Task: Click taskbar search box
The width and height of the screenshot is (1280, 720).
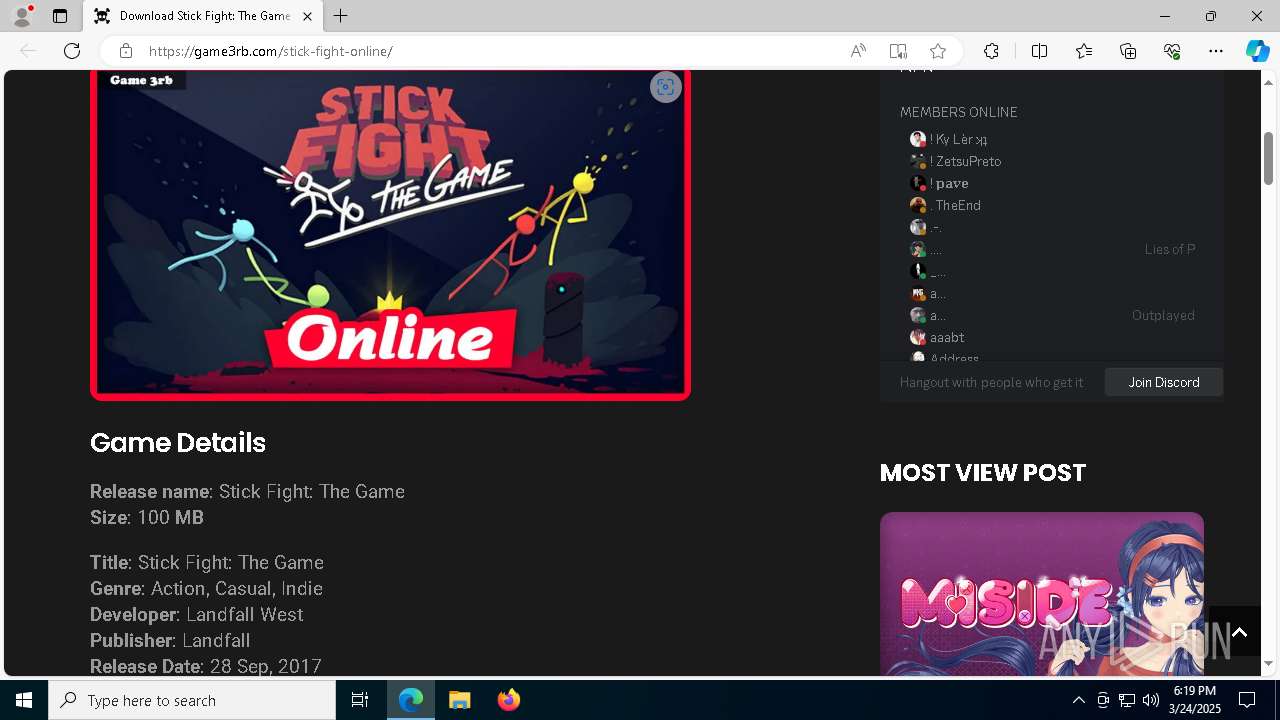Action: tap(192, 700)
